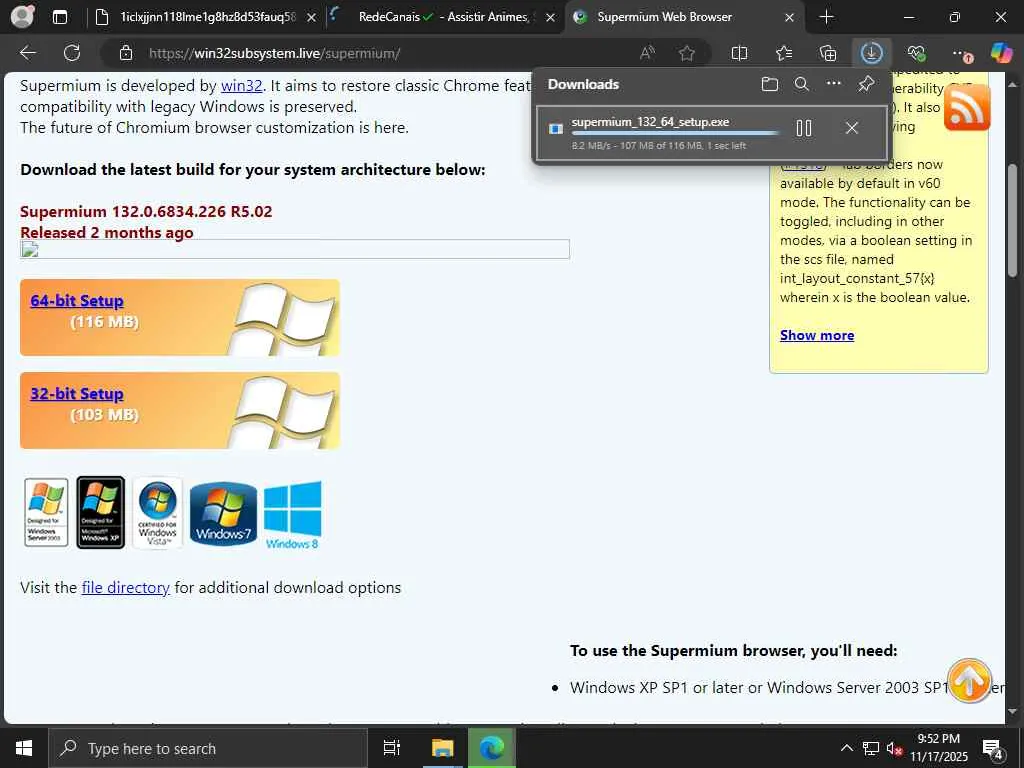Viewport: 1024px width, 768px height.
Task: Open Browser essentials heart icon
Action: click(916, 53)
